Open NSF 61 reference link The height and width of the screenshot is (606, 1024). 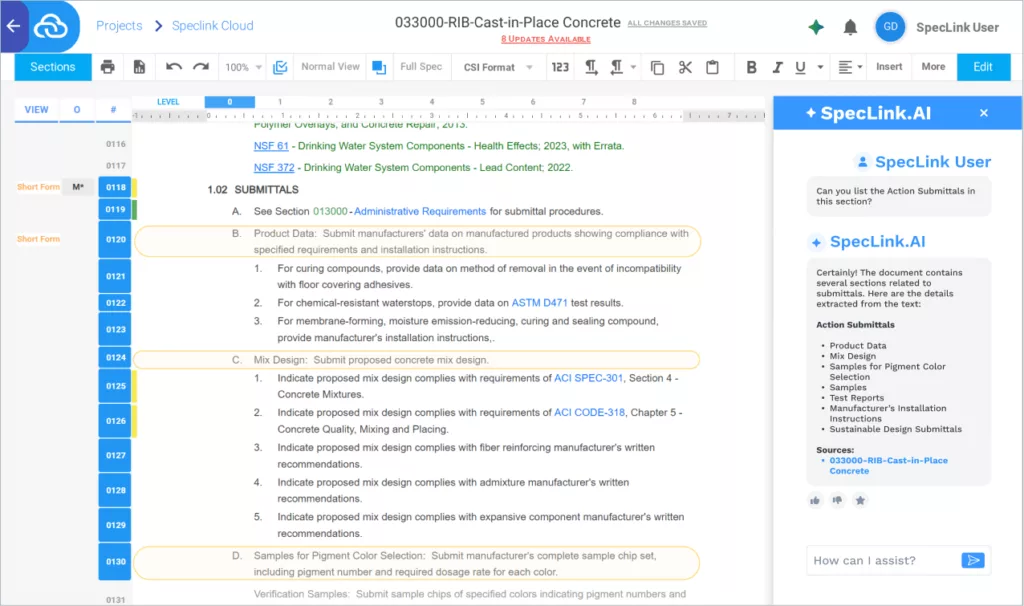coord(271,146)
